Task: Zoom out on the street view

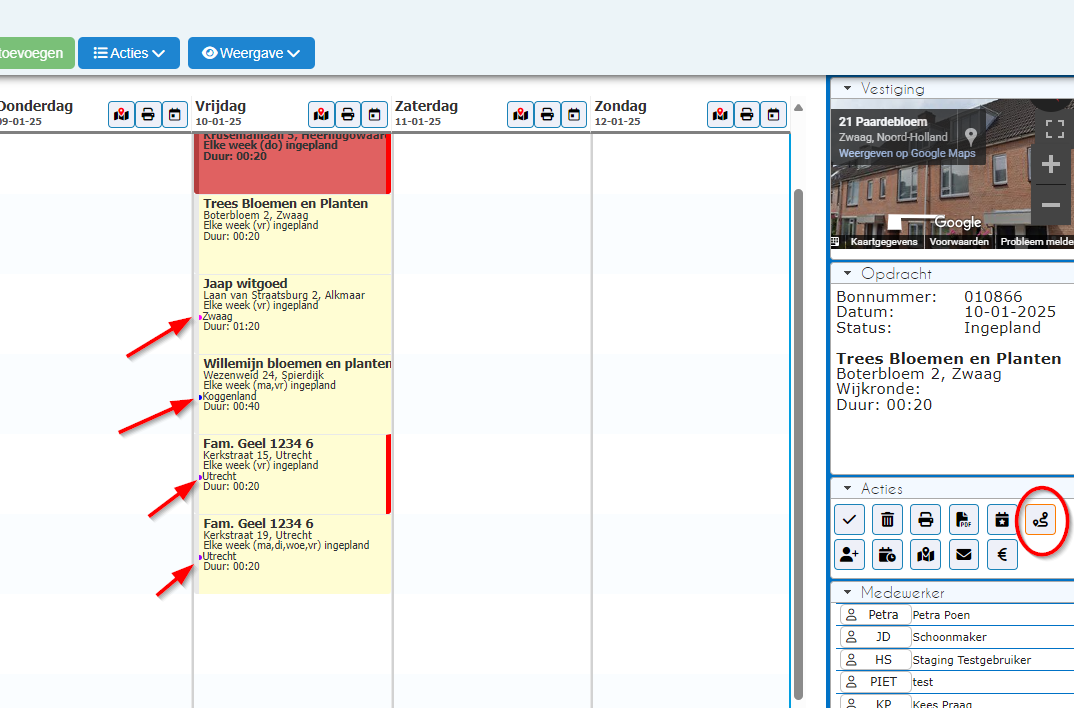Action: [x=1051, y=205]
